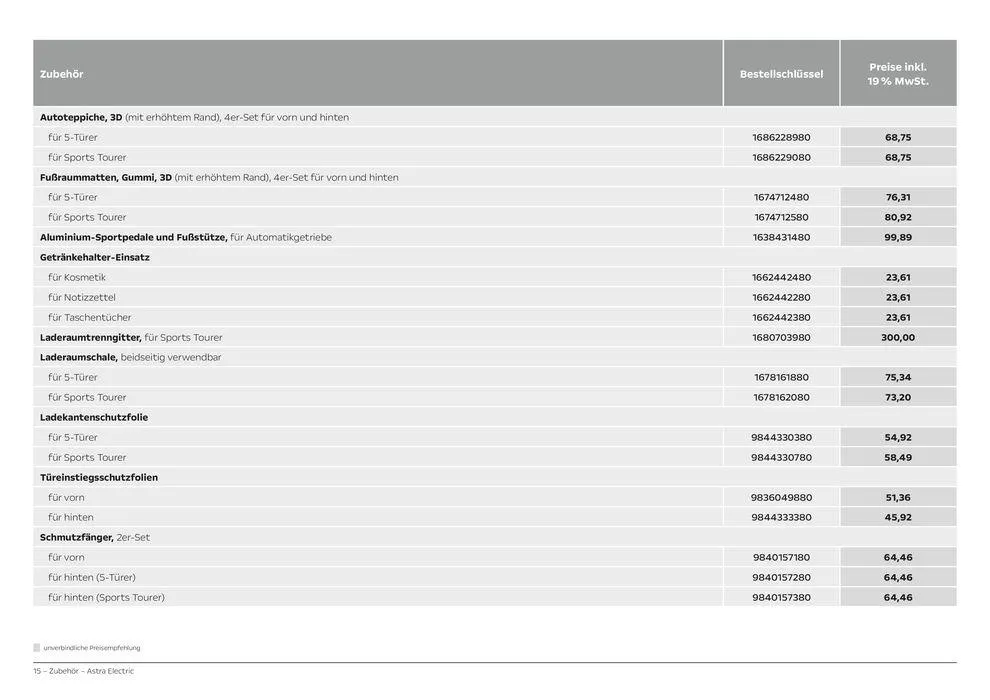This screenshot has width=990, height=700.
Task: Click the Preise inkl. 19 % MwSt. header
Action: 897,74
